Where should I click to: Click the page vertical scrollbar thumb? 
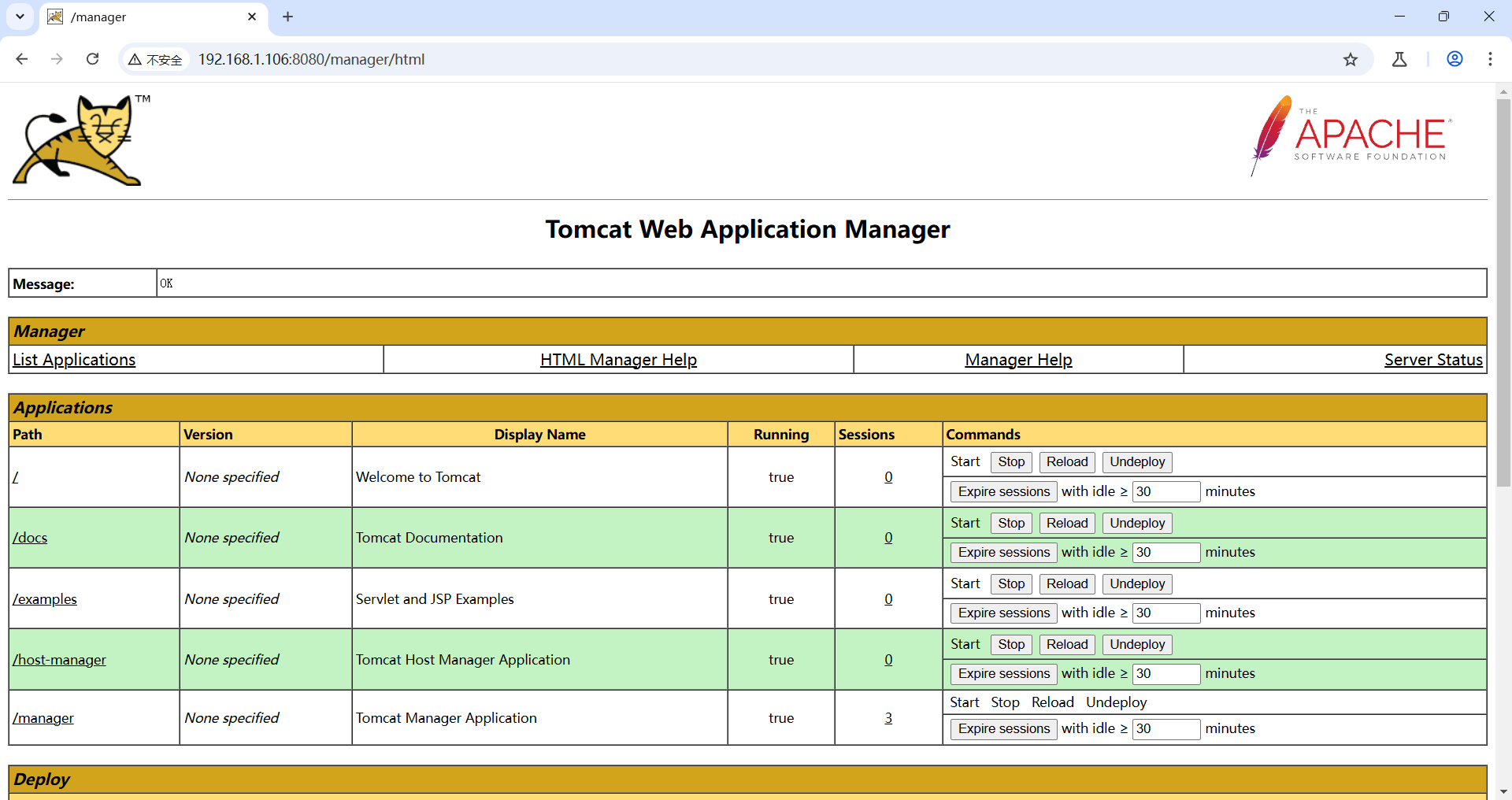point(1503,293)
